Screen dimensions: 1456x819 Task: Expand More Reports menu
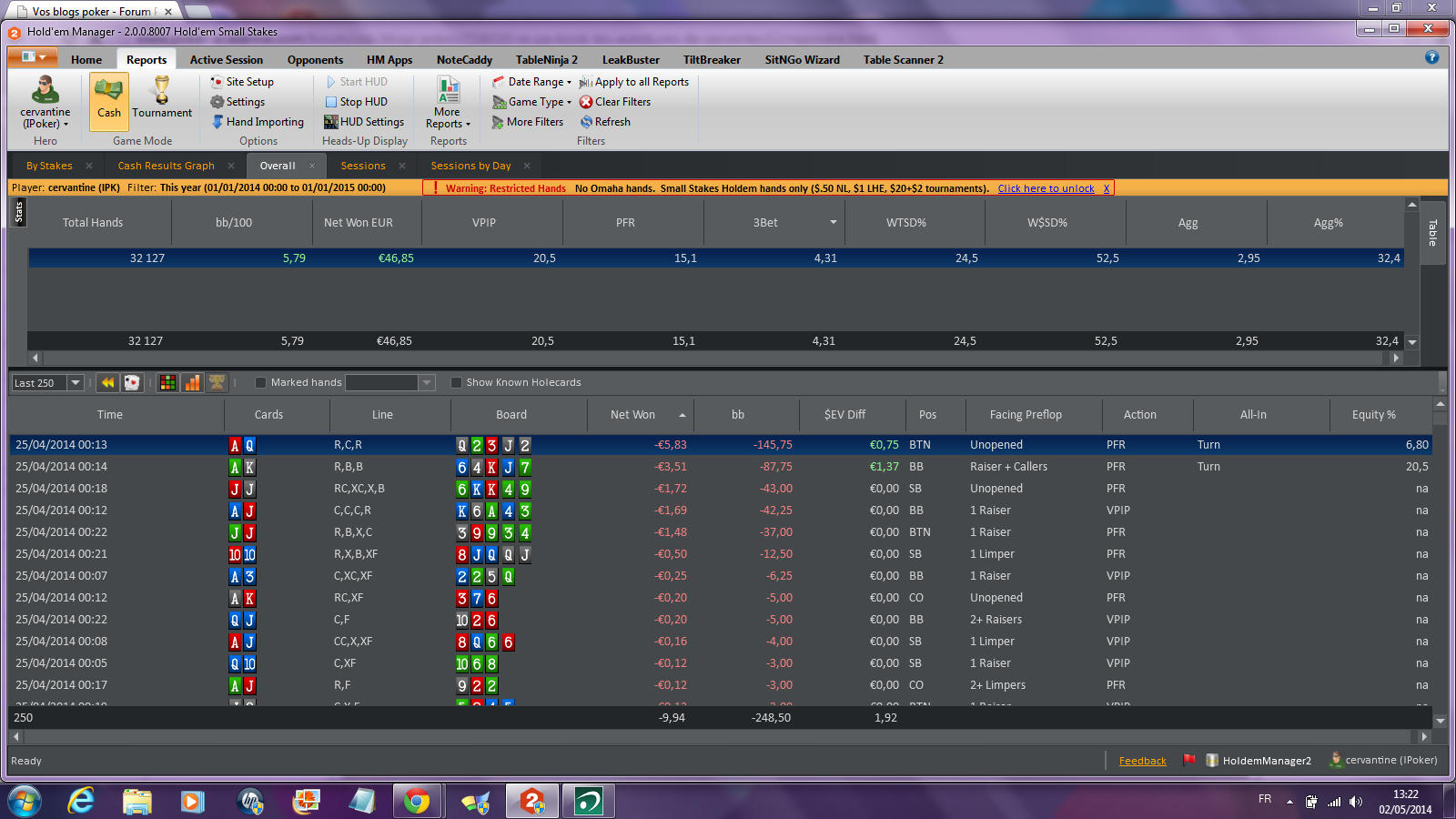[x=448, y=102]
